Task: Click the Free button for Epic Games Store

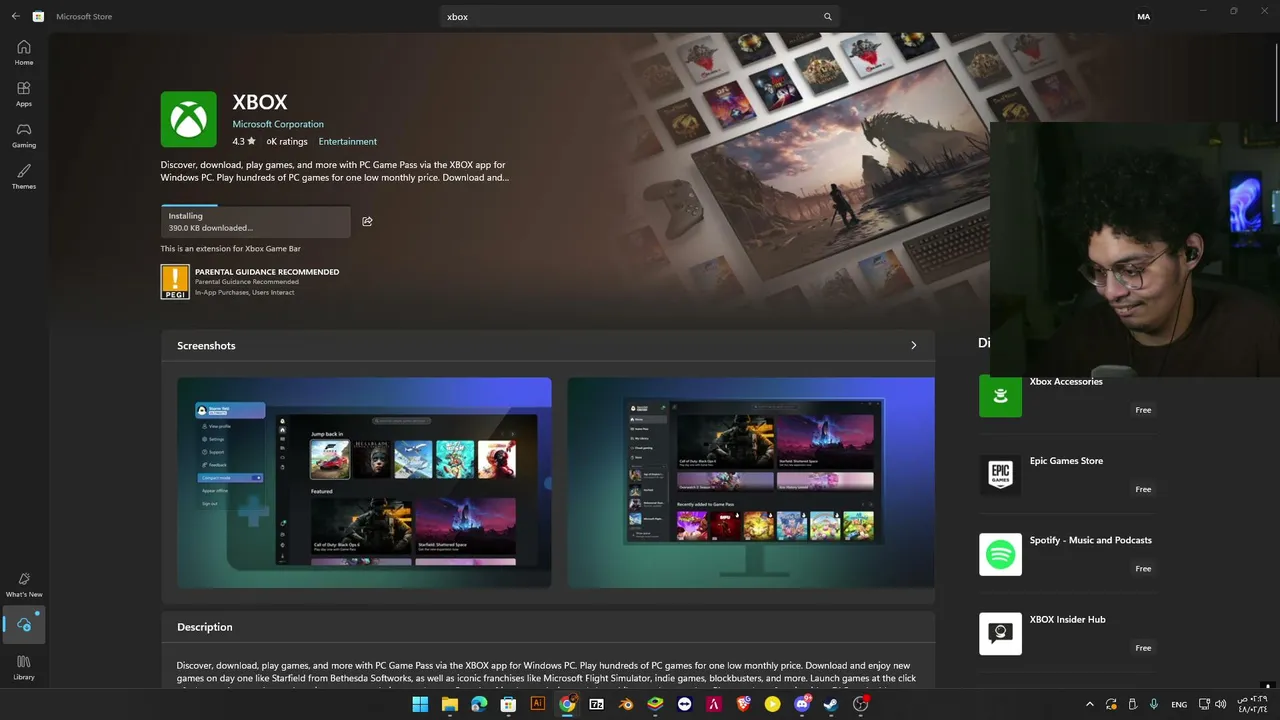Action: (1143, 489)
